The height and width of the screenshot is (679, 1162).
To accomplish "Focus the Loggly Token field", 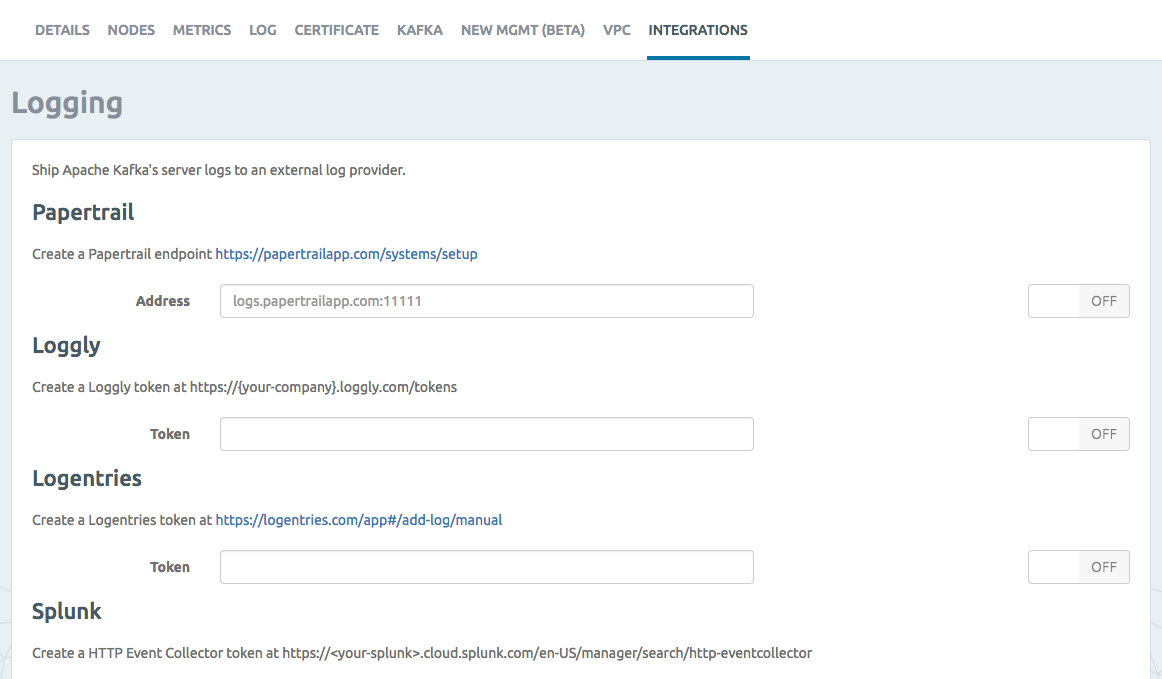I will click(487, 434).
